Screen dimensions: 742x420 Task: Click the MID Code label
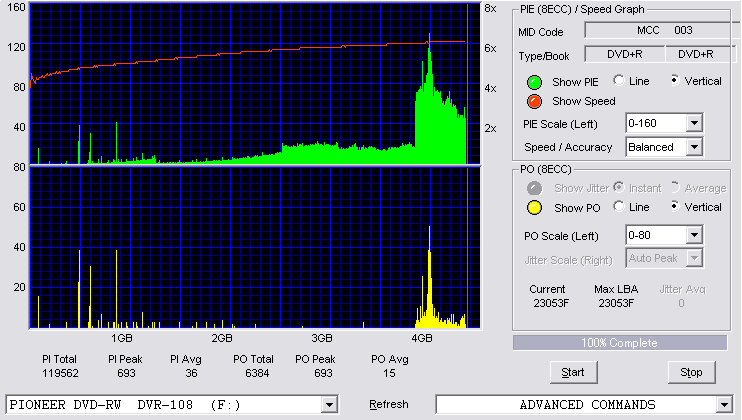[x=541, y=32]
